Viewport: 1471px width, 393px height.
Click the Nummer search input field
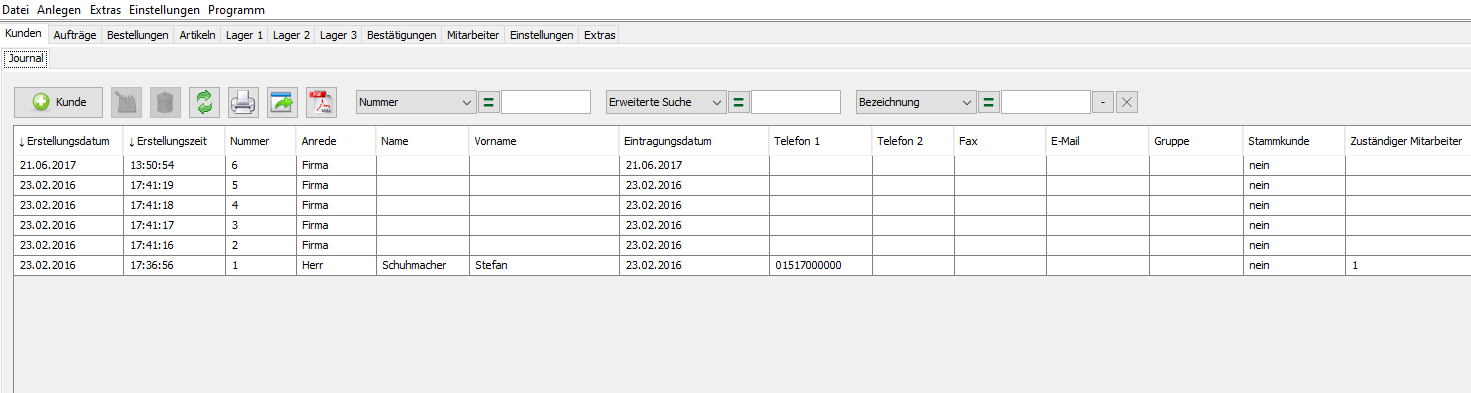[546, 102]
